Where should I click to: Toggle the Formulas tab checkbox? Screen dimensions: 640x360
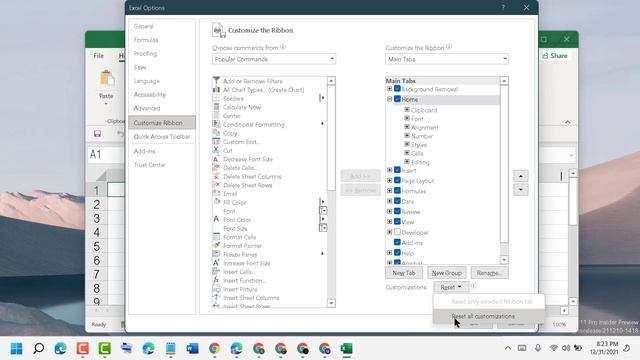397,191
